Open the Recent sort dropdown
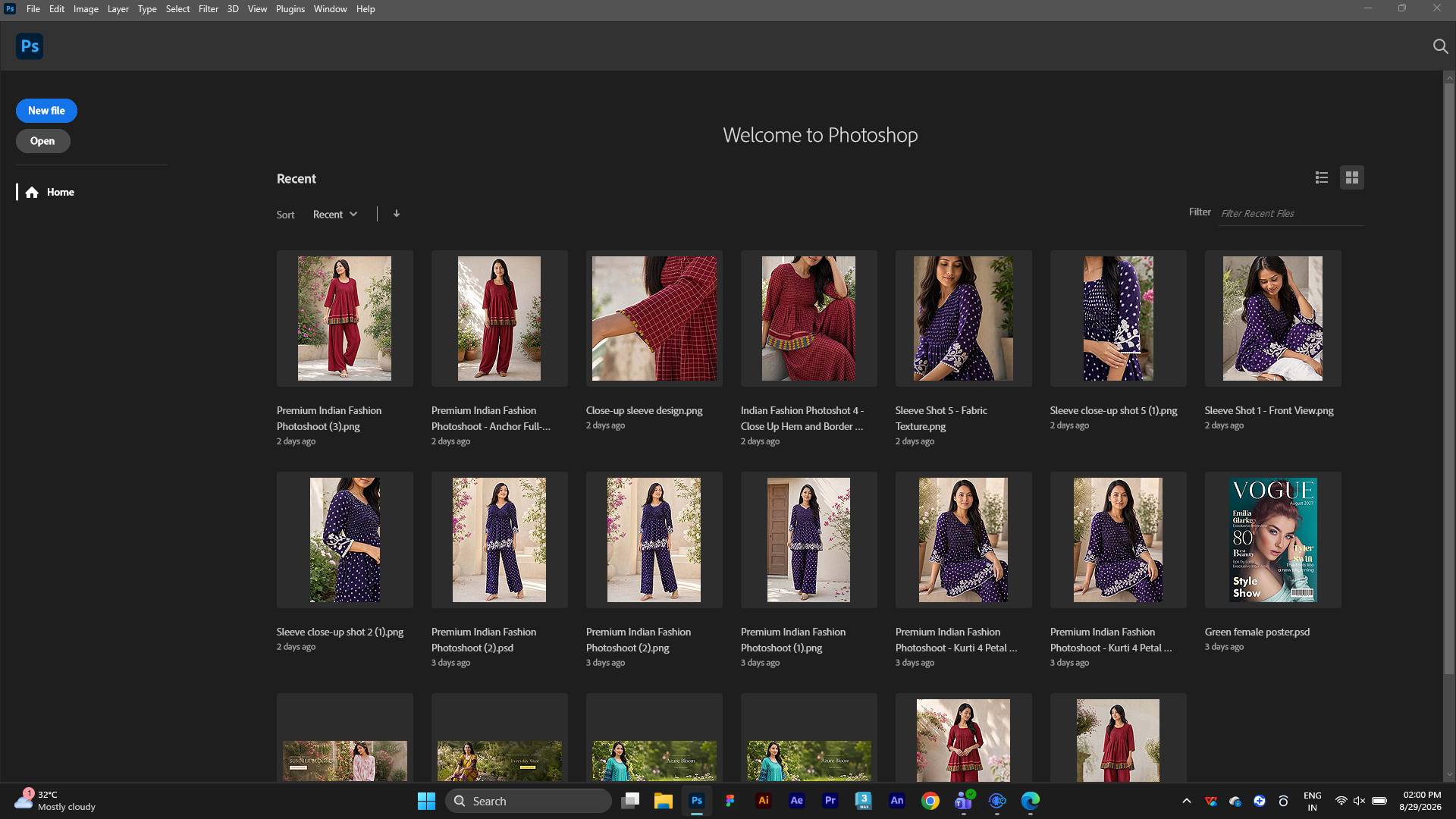Viewport: 1456px width, 819px height. [335, 215]
